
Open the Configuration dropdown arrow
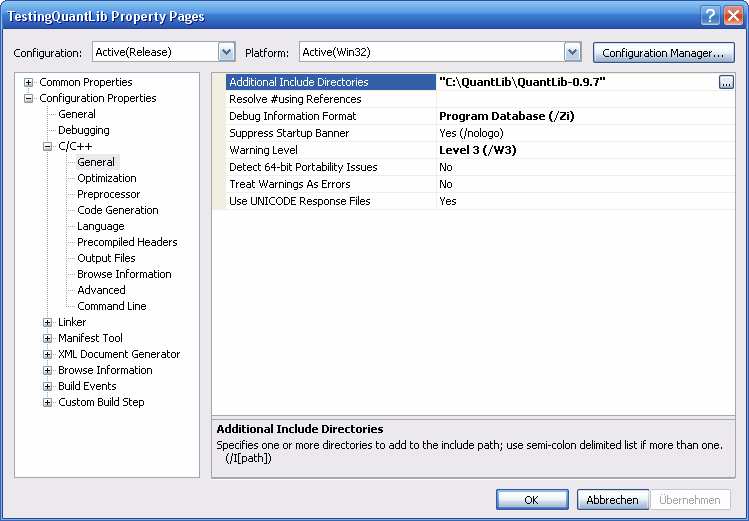pos(226,52)
